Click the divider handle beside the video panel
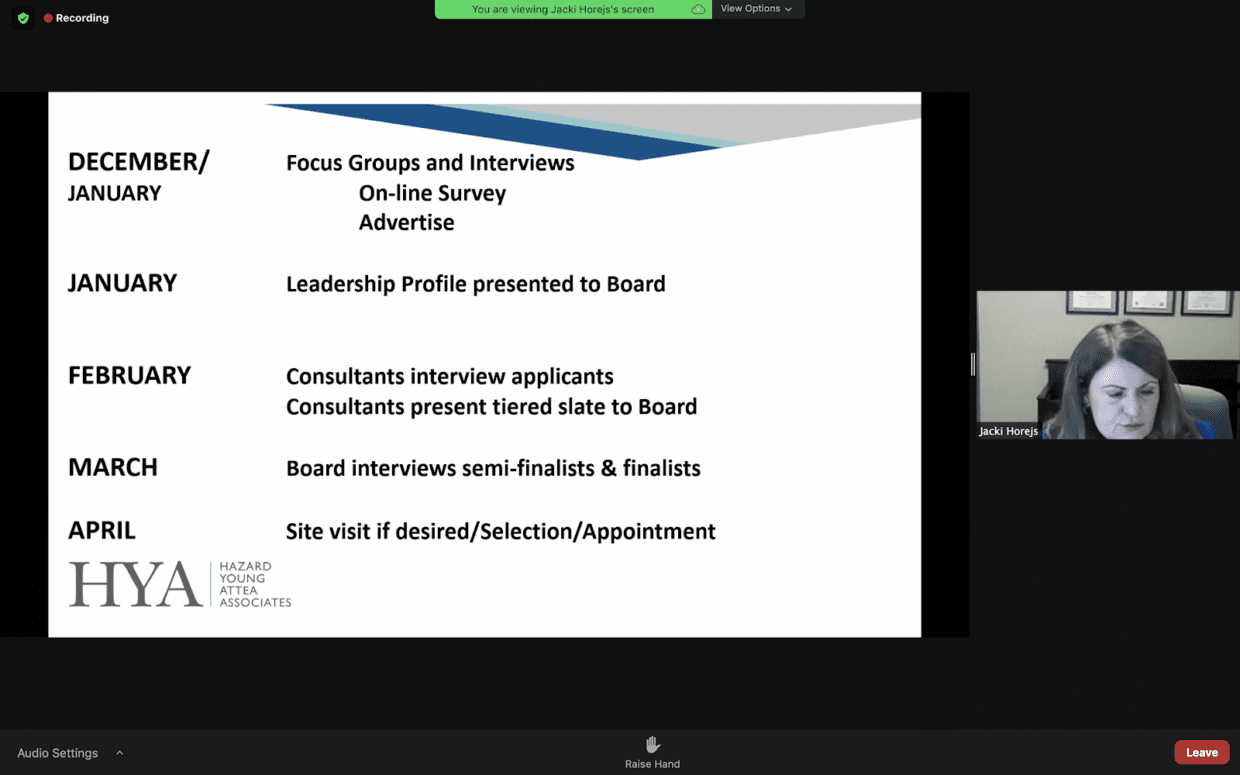 [x=972, y=364]
